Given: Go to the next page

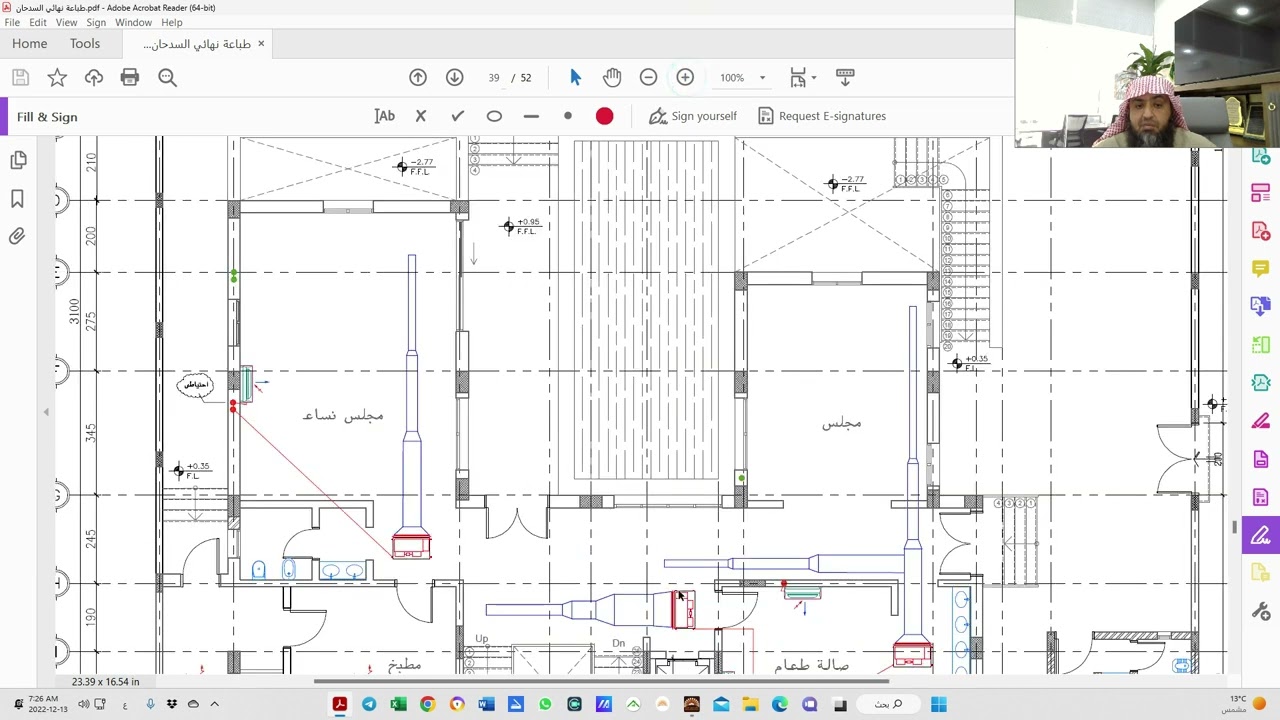Looking at the screenshot, I should tap(454, 77).
